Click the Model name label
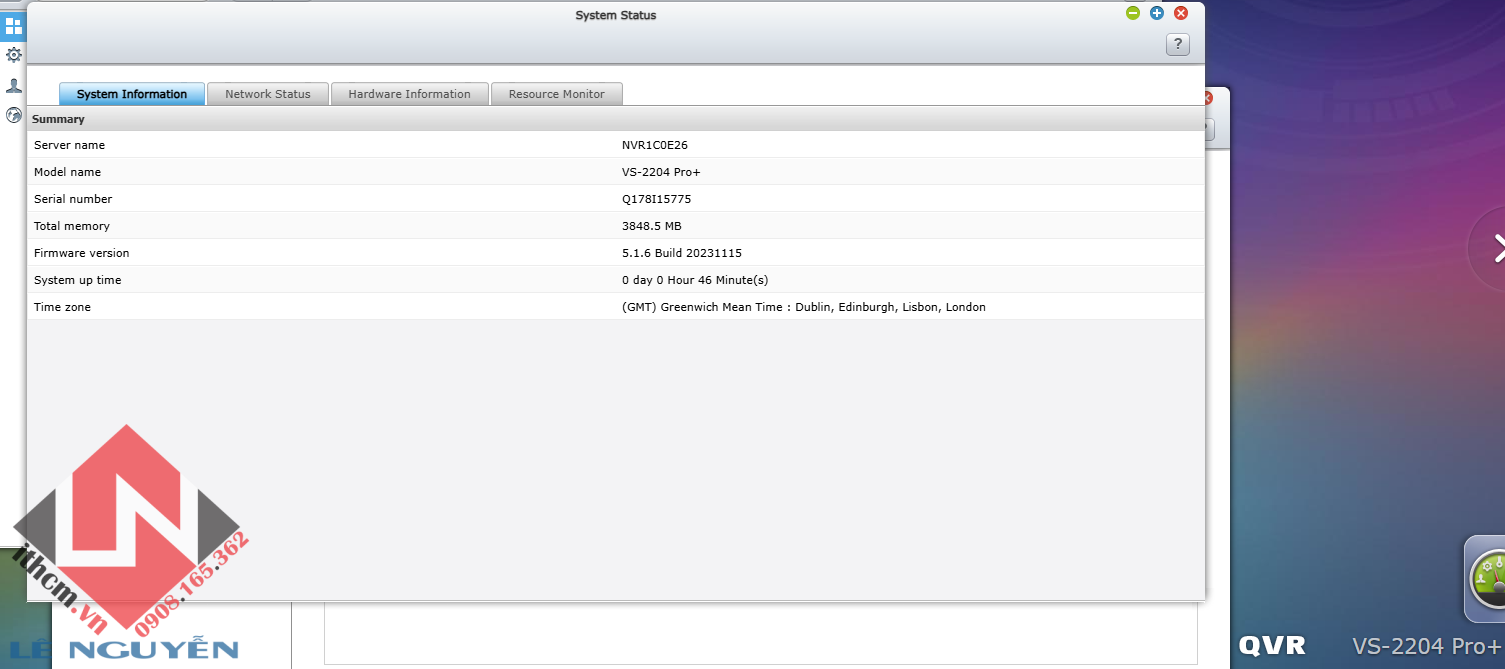The image size is (1505, 669). click(x=67, y=172)
